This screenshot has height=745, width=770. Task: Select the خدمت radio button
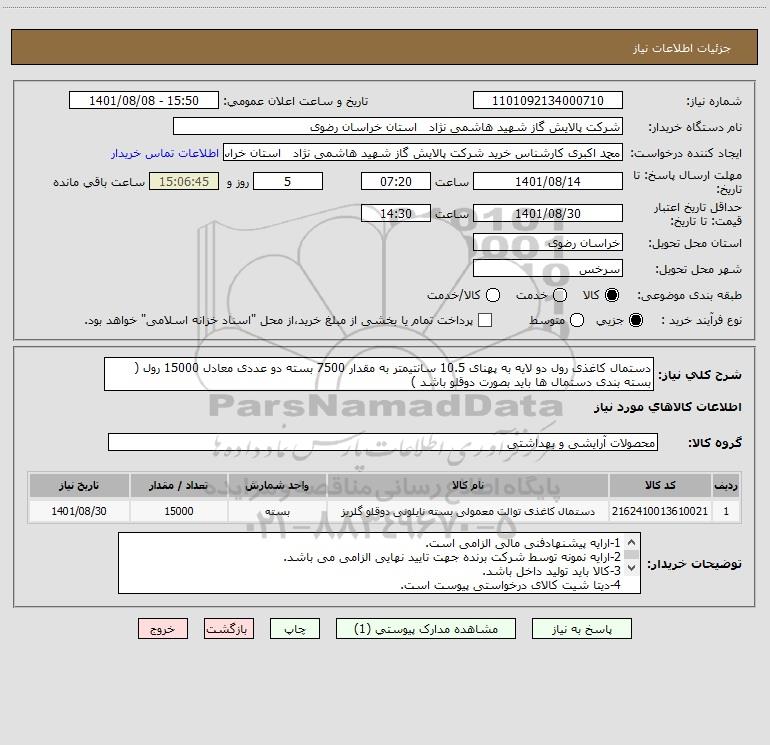pyautogui.click(x=560, y=295)
